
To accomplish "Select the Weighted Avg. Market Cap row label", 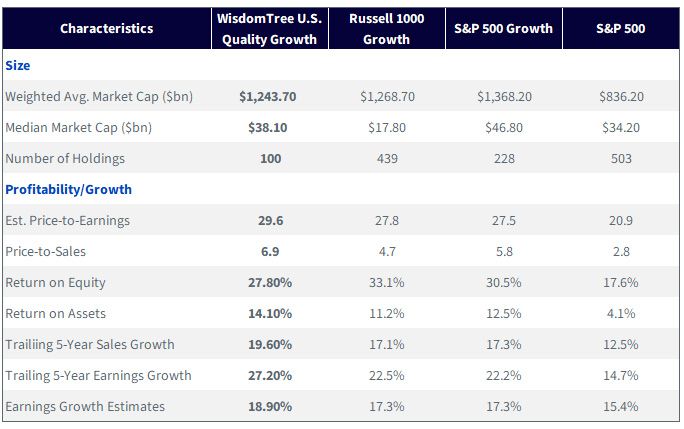I will pos(99,96).
